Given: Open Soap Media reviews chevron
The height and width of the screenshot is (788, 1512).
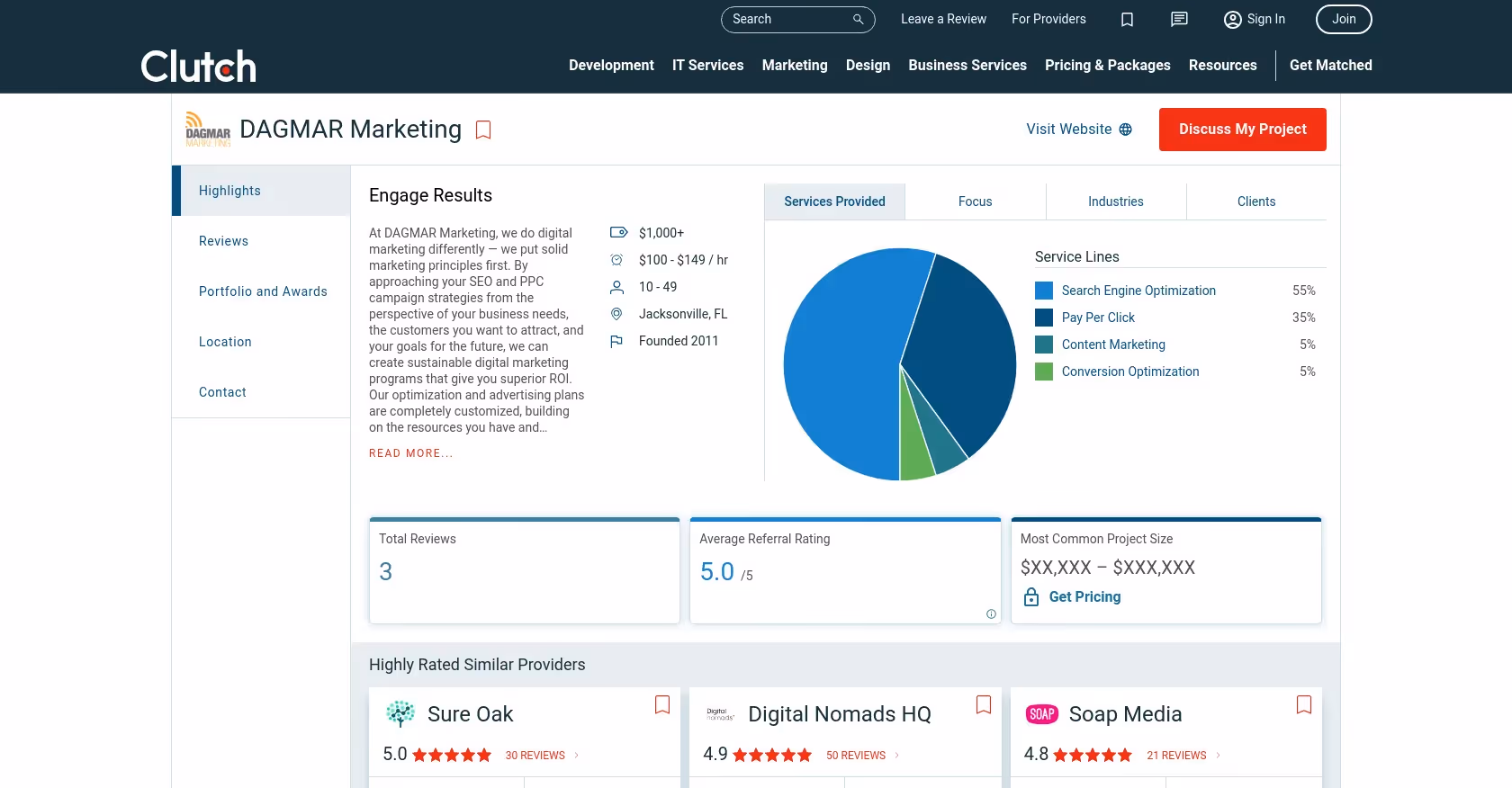Looking at the screenshot, I should coord(1219,756).
